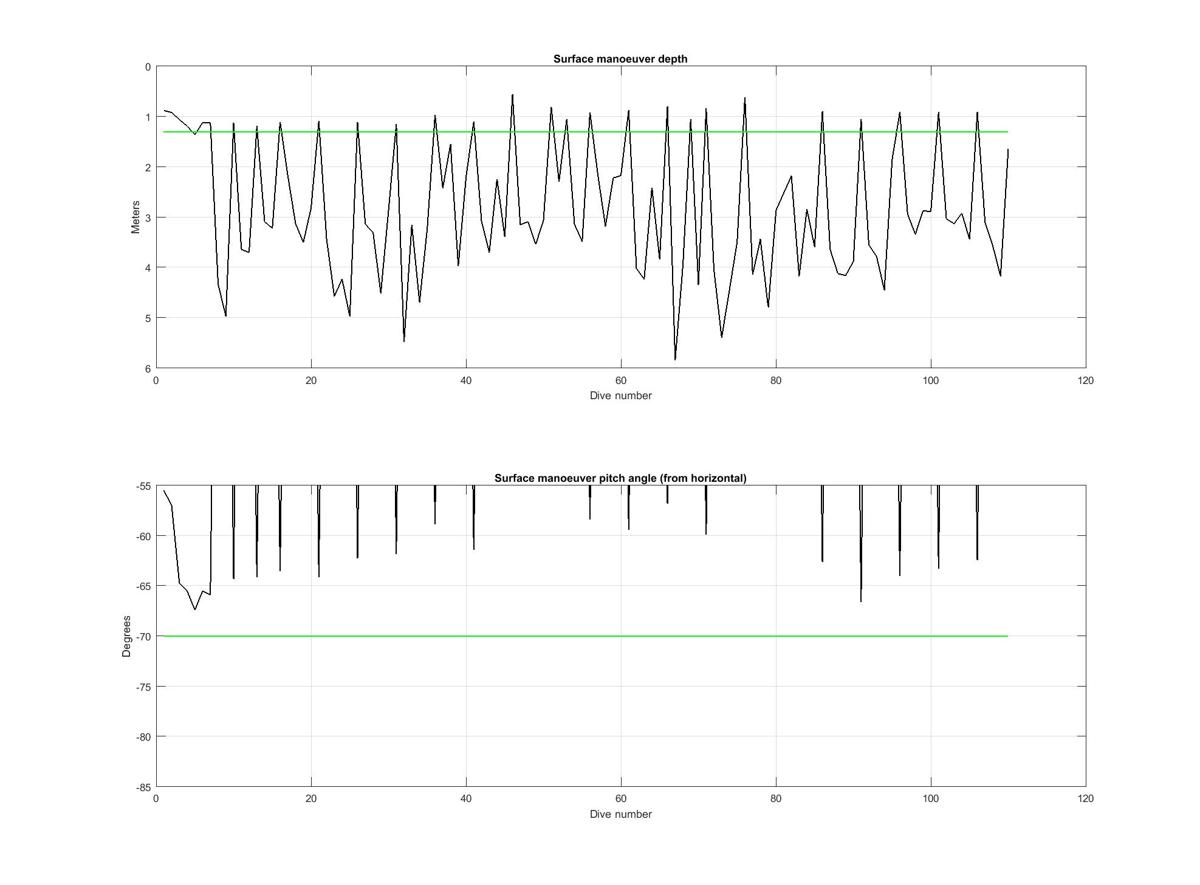Viewport: 1200px width, 885px height.
Task: Click x-axis tick "80" on the pitch angle plot
Action: (x=776, y=799)
